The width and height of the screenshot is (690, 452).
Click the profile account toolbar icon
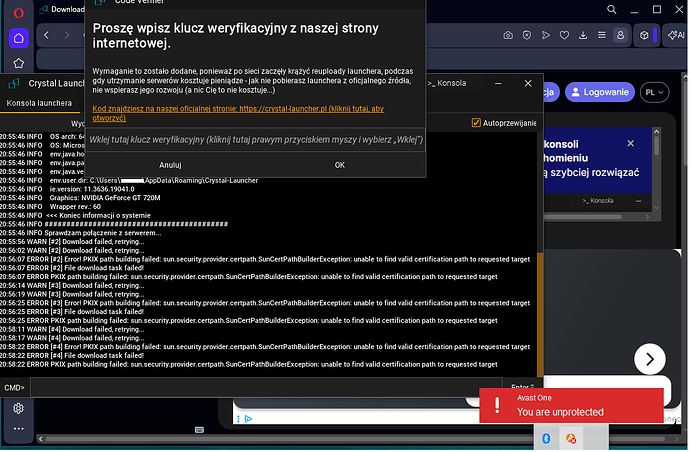620,35
